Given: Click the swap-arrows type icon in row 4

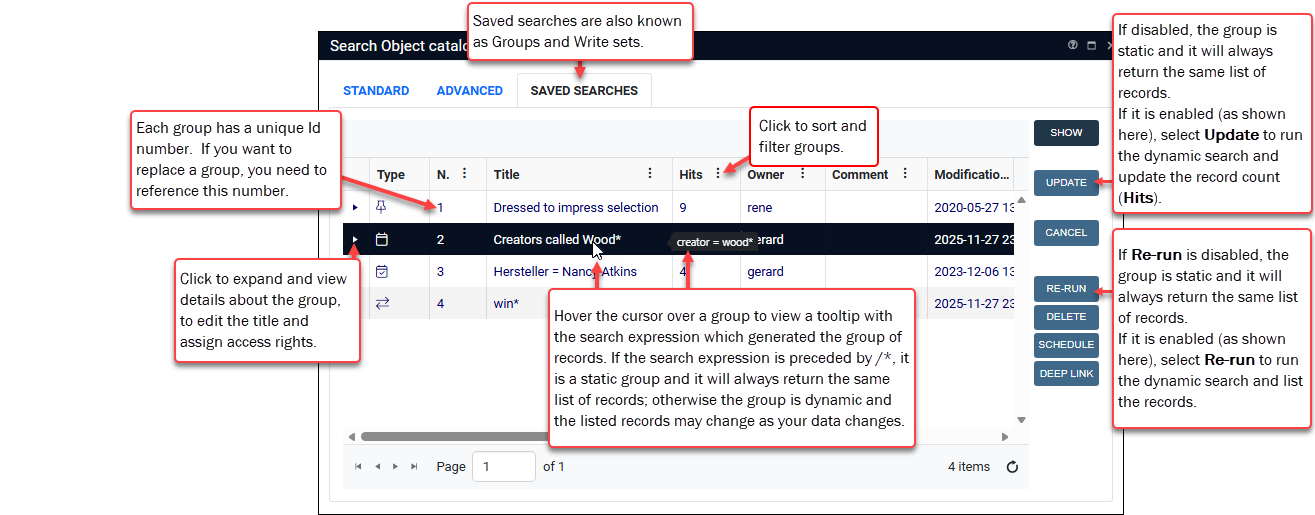Looking at the screenshot, I should (381, 303).
